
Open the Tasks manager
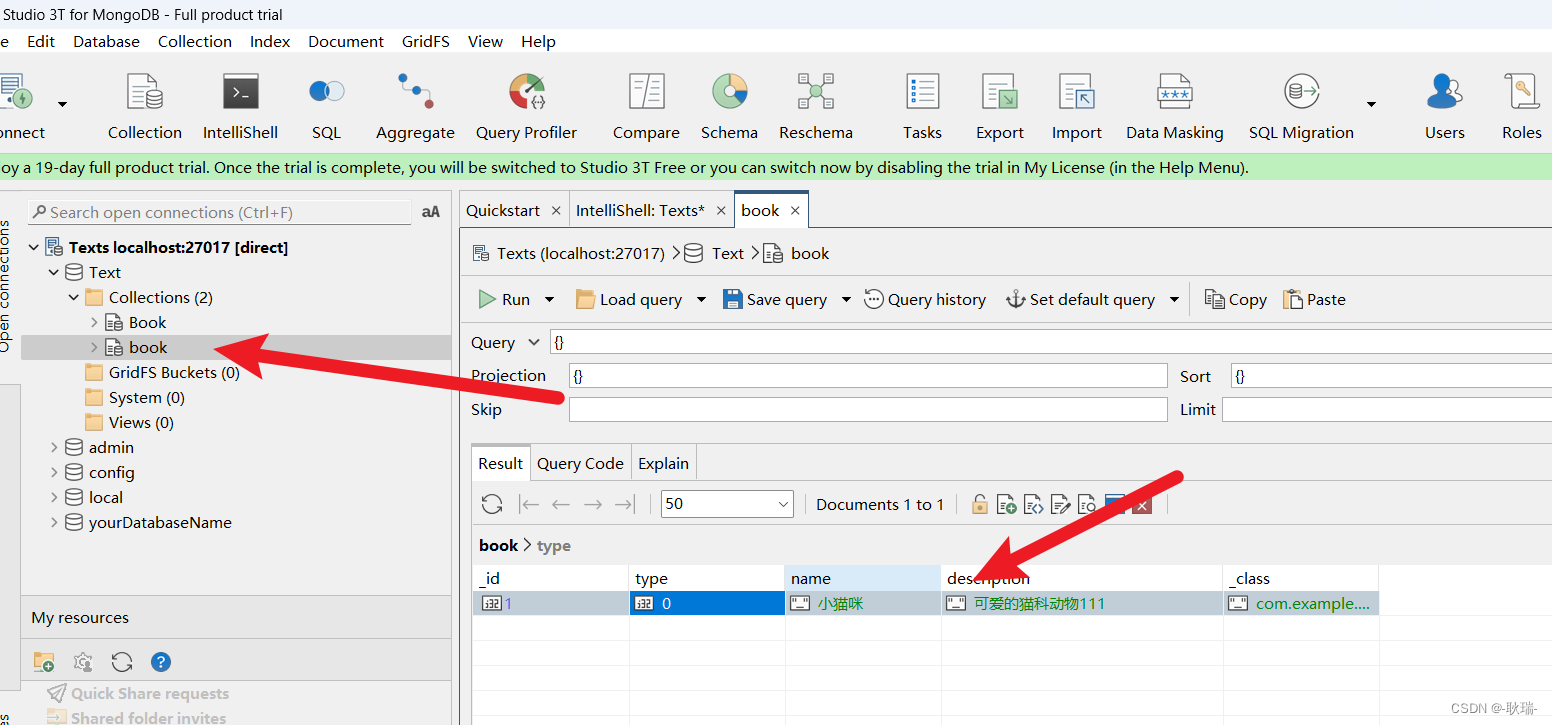[922, 105]
